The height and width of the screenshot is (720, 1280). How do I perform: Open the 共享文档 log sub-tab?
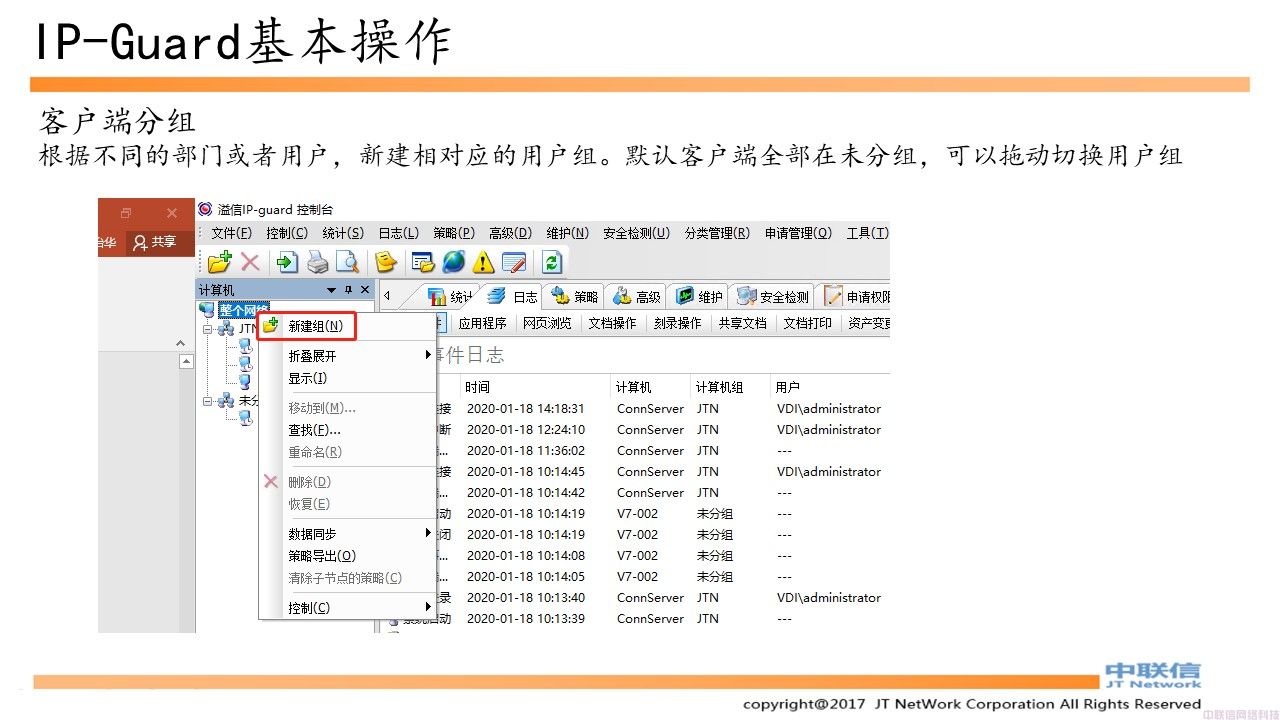(742, 323)
